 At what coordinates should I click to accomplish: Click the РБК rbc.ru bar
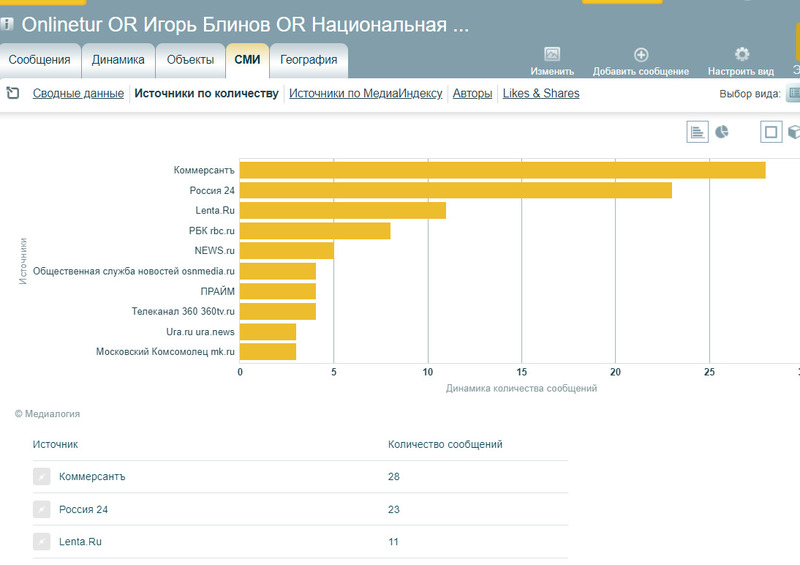[x=315, y=231]
